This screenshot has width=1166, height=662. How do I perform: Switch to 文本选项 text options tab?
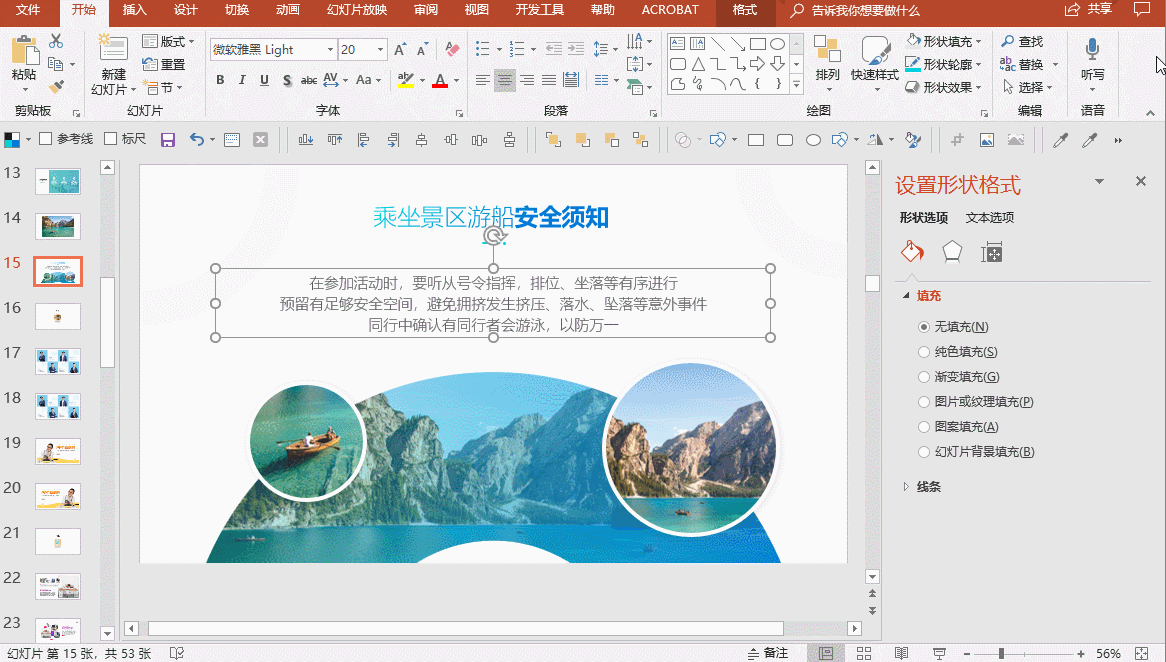coord(990,217)
